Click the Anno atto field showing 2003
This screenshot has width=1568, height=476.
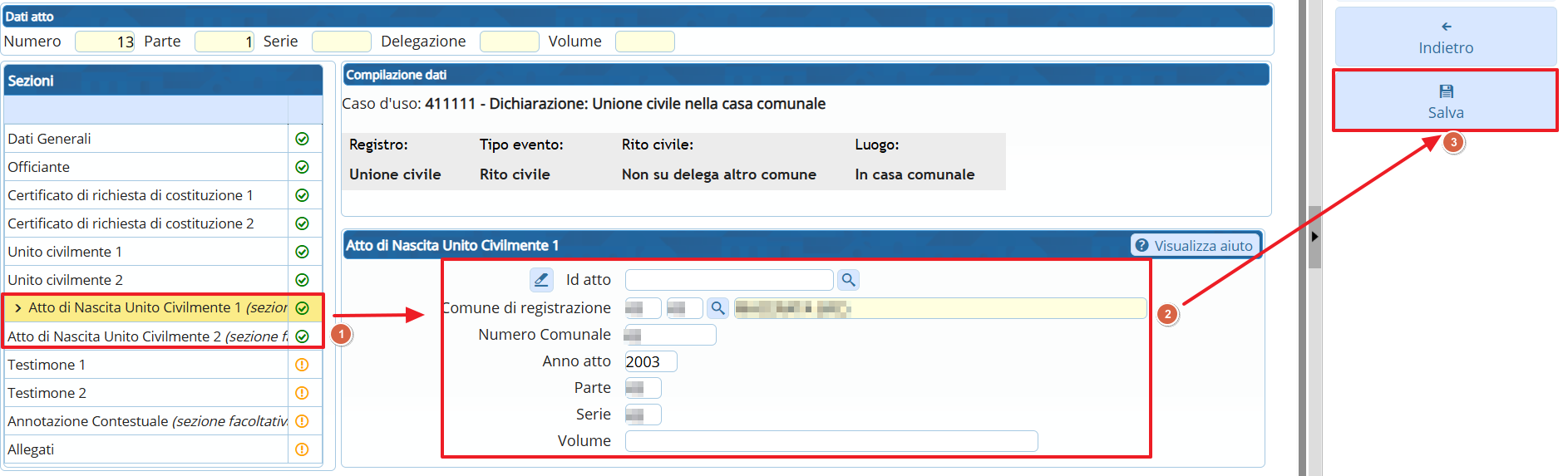pyautogui.click(x=650, y=361)
